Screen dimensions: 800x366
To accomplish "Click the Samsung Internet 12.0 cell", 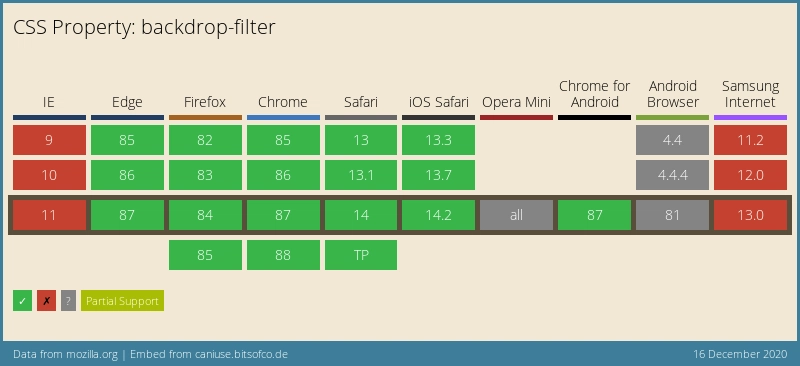I will [750, 175].
